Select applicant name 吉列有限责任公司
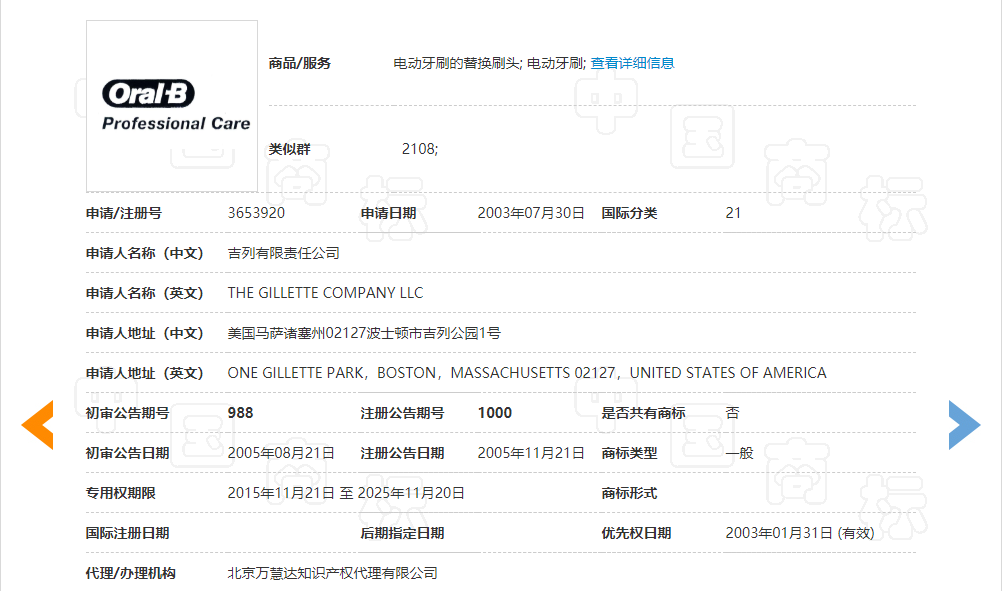The image size is (1002, 591). [283, 253]
